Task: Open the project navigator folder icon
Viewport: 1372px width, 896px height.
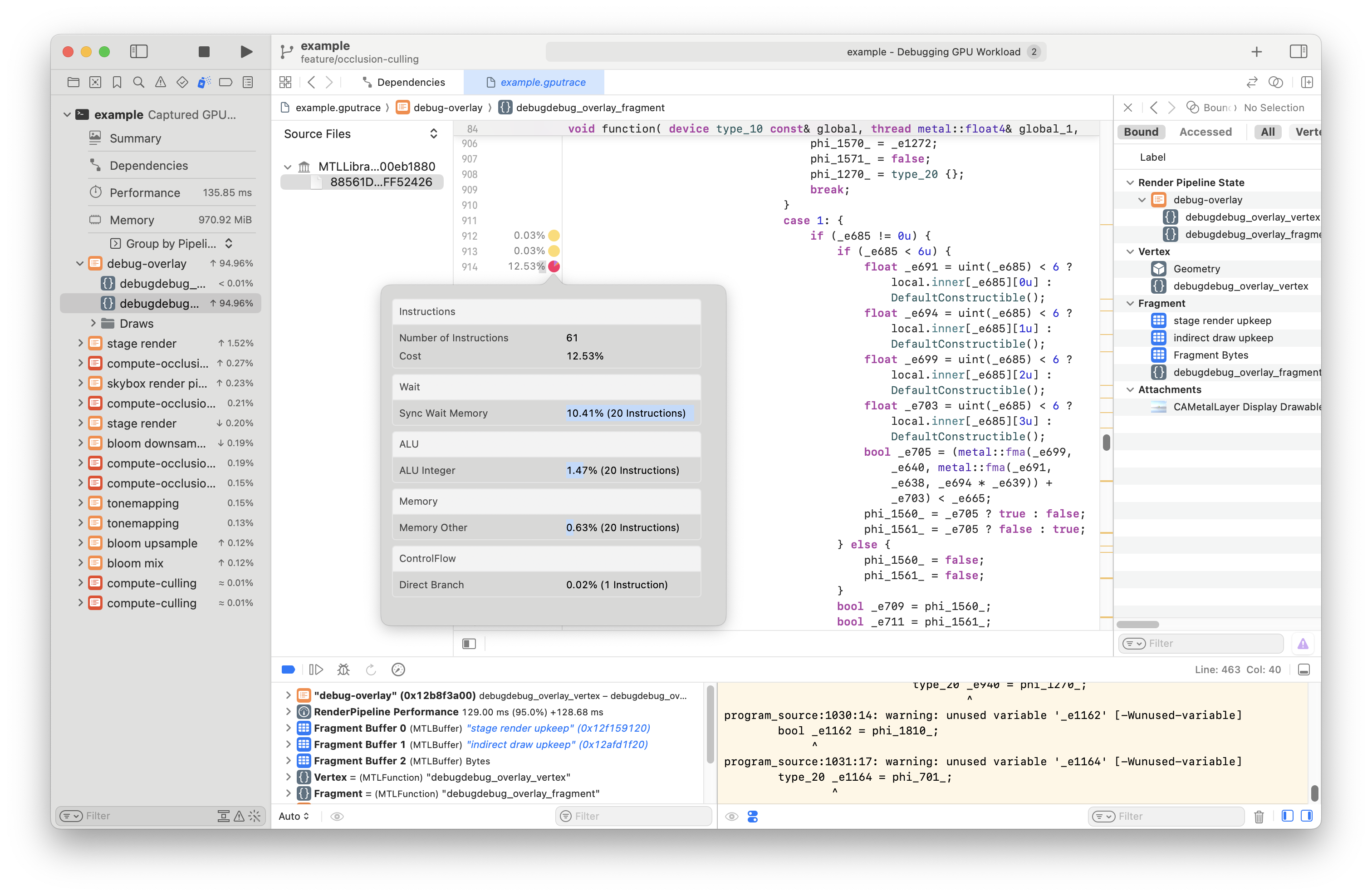Action: (73, 83)
